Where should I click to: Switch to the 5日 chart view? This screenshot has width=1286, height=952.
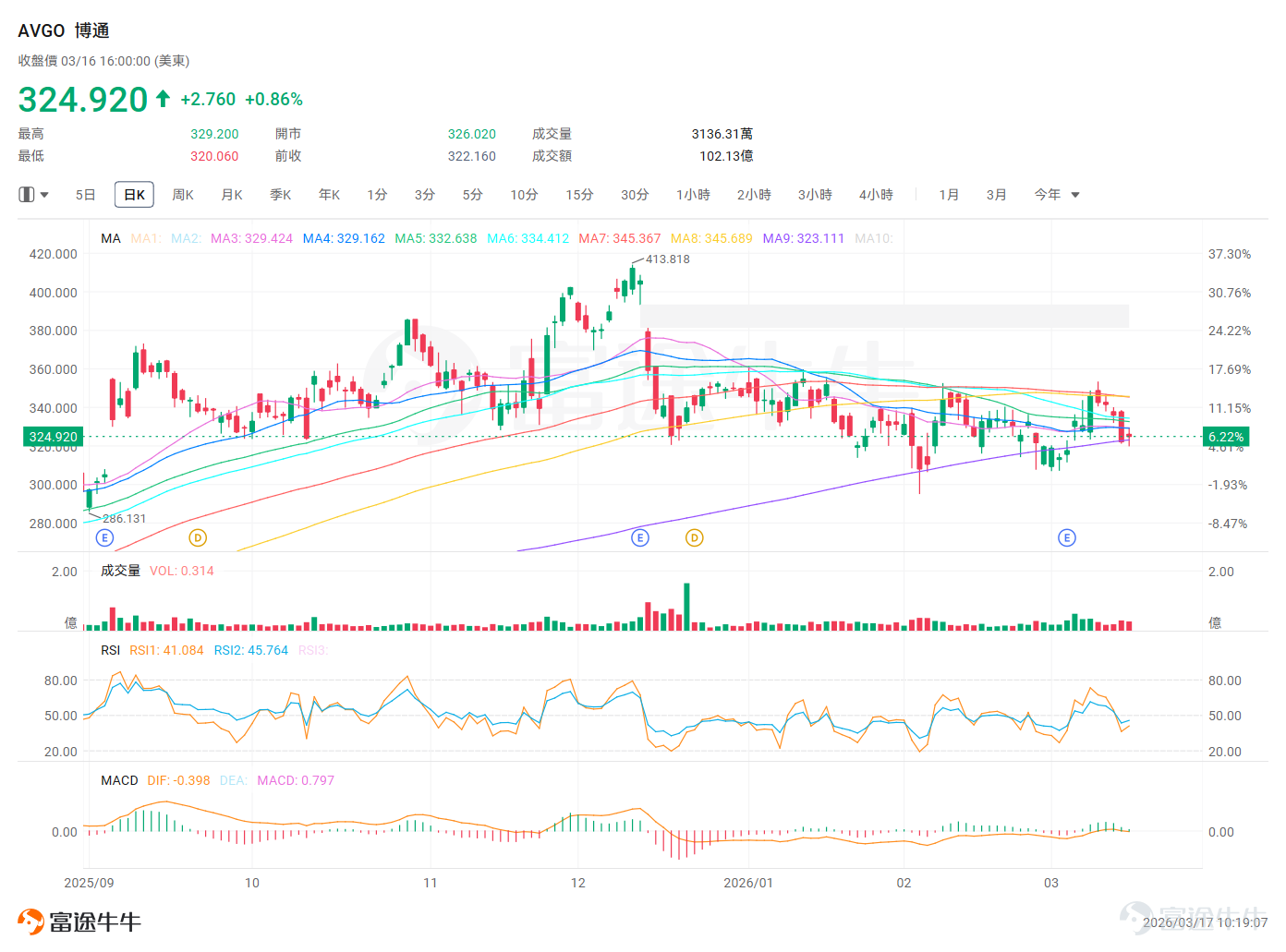(x=85, y=195)
